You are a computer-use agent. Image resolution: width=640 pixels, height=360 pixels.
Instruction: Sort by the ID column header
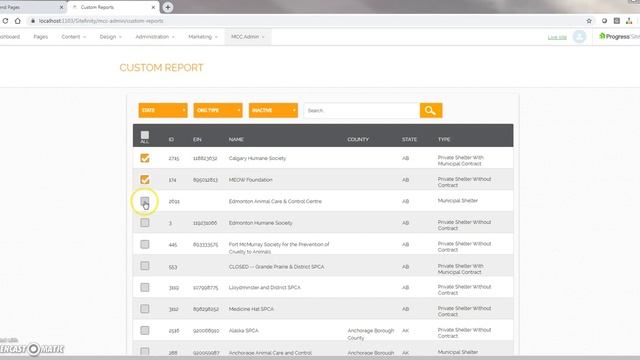(171, 140)
